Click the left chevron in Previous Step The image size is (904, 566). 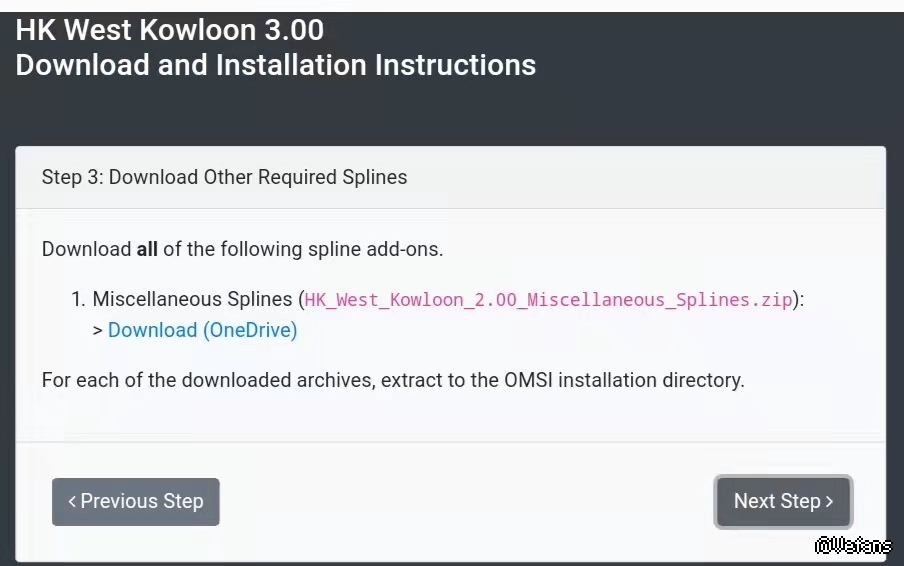[72, 501]
